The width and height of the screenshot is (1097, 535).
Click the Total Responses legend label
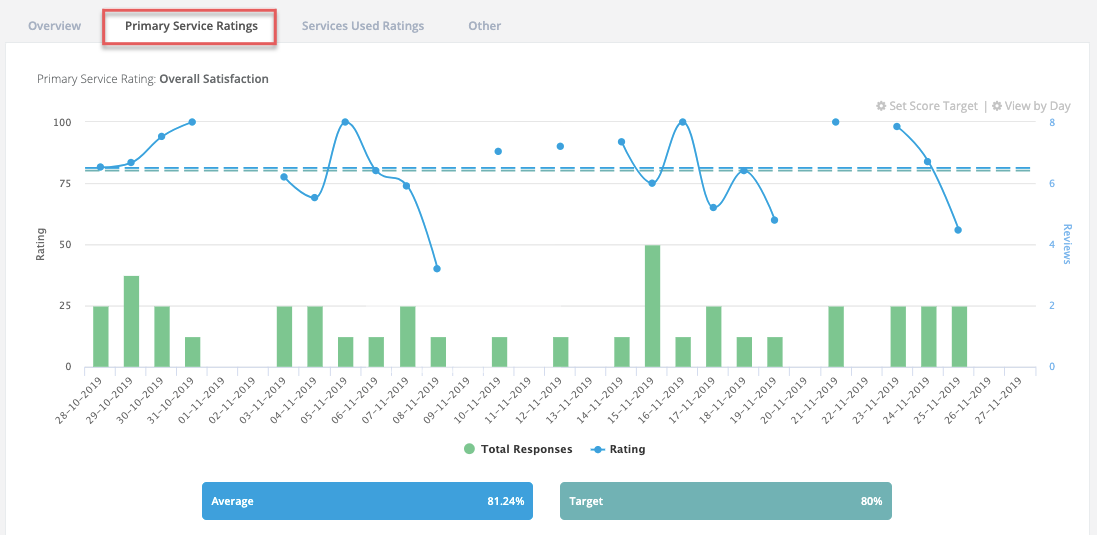tap(527, 449)
